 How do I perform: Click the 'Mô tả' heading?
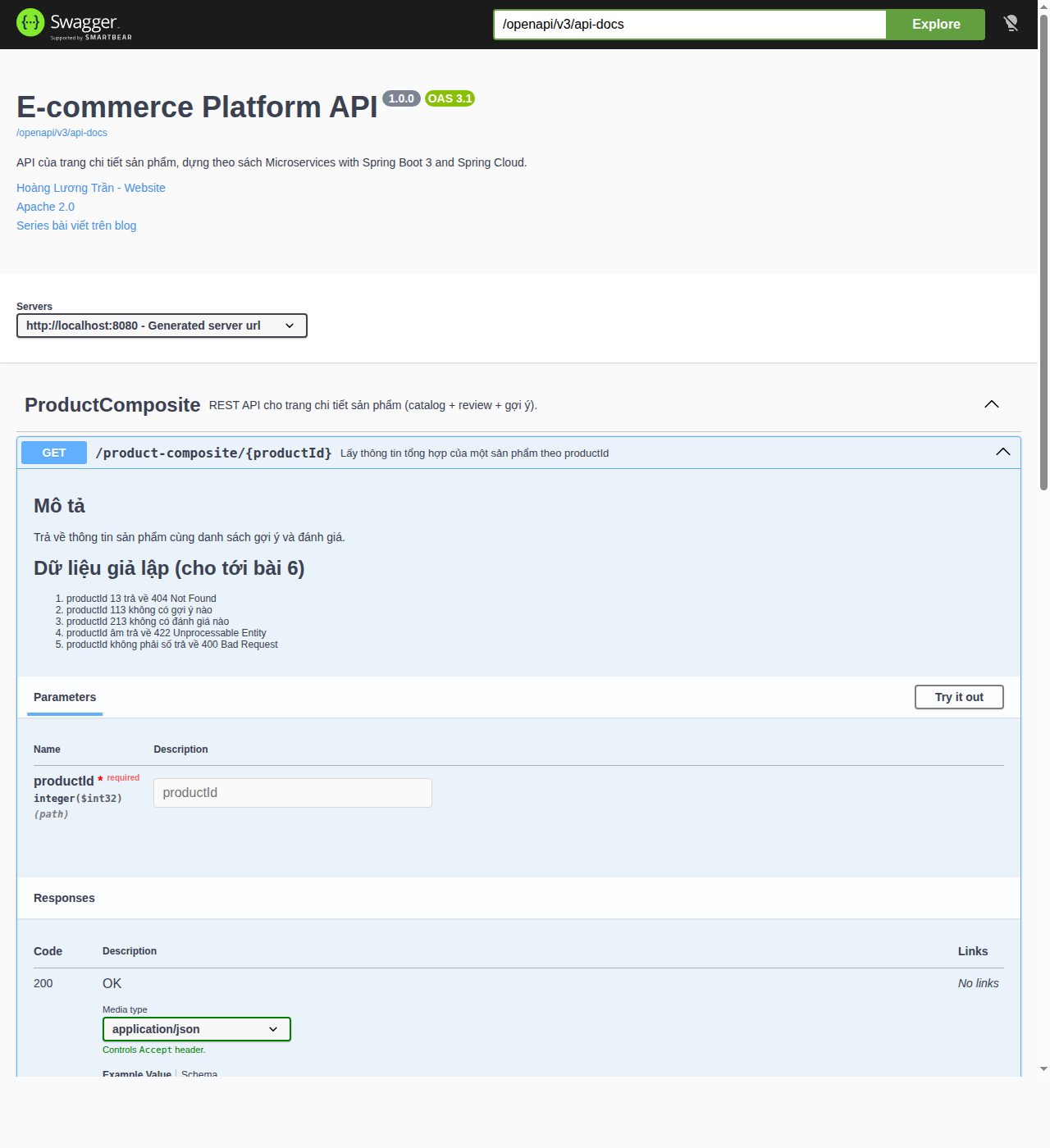pos(59,506)
